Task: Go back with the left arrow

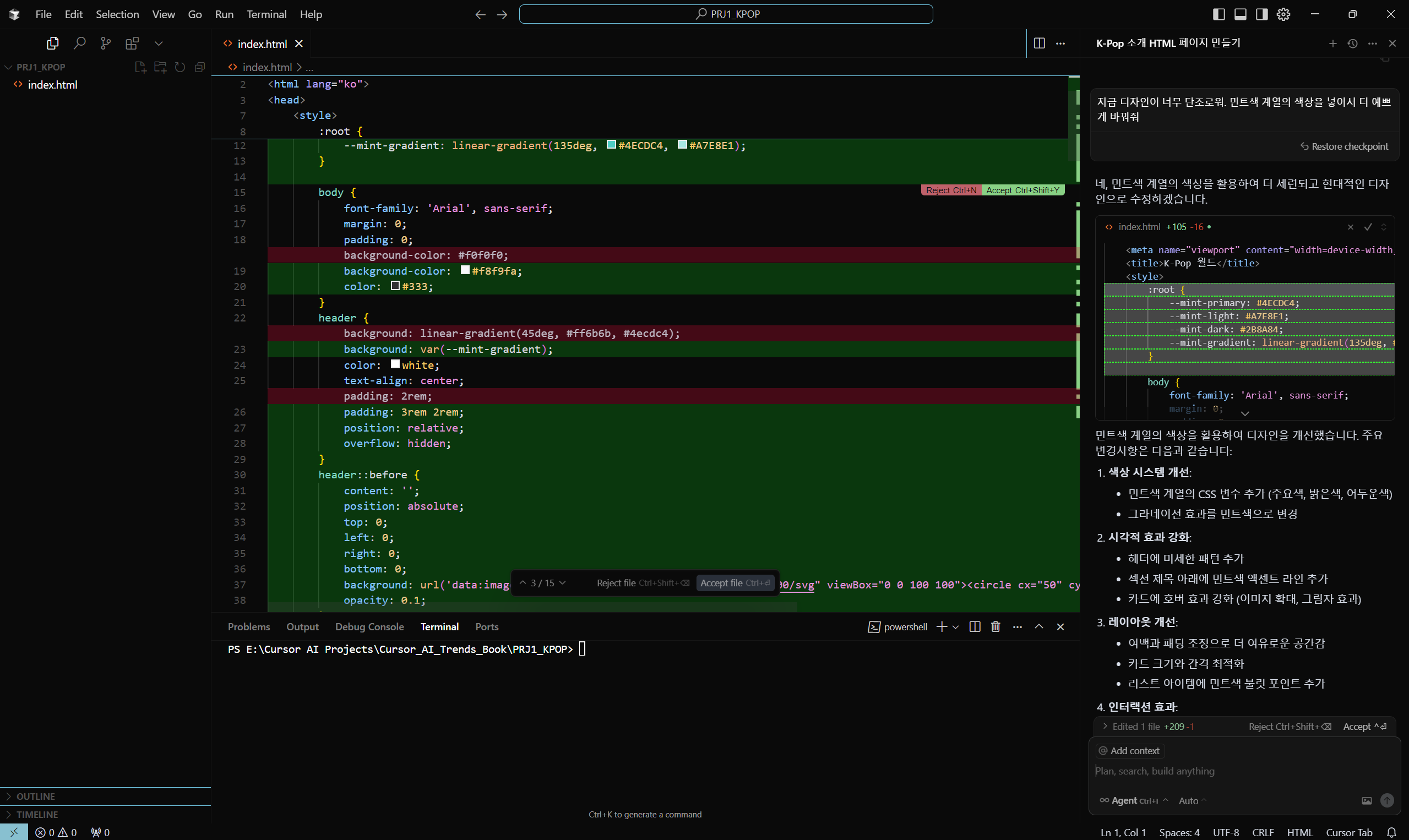Action: 480,14
